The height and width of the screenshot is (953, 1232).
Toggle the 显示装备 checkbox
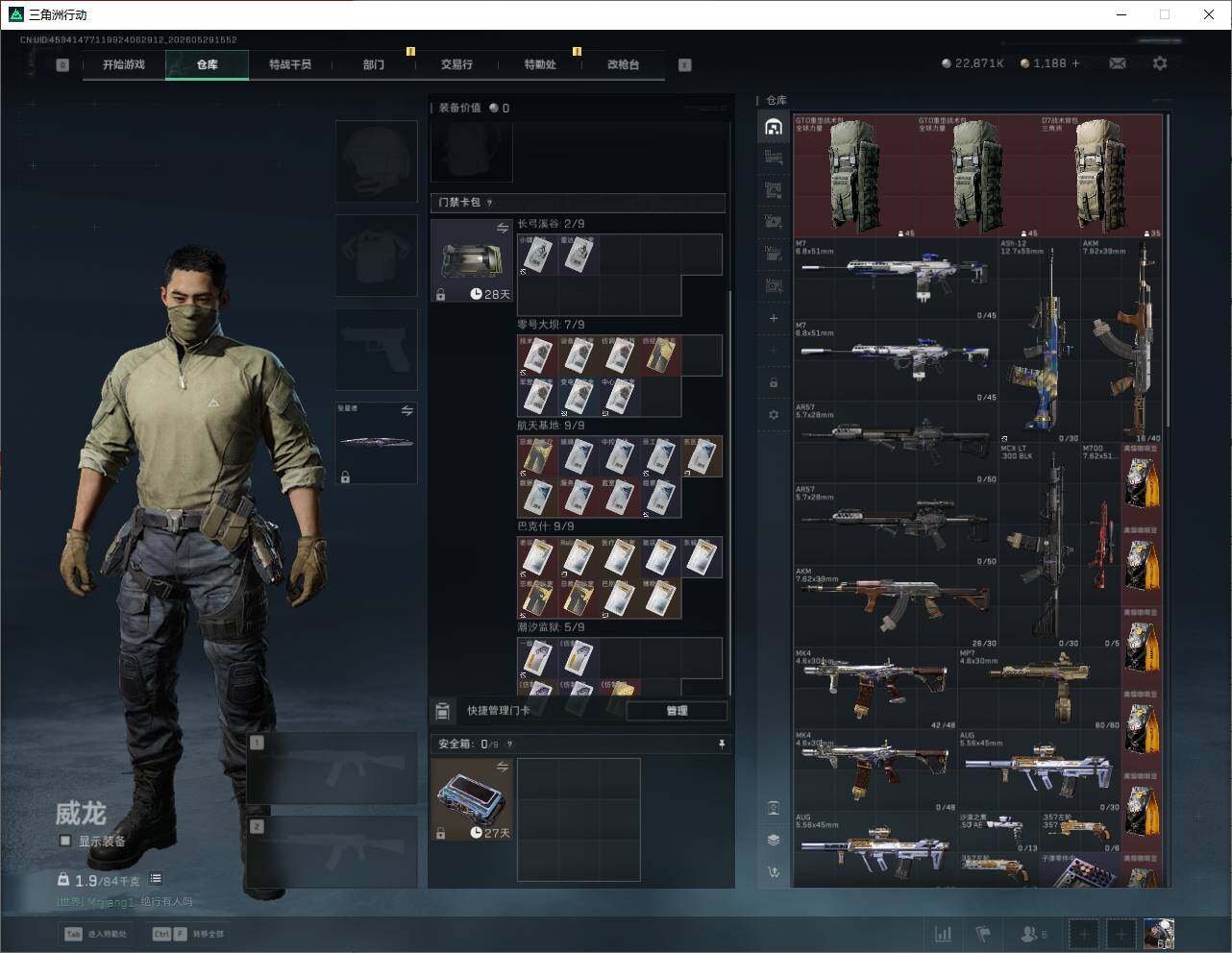(x=65, y=841)
